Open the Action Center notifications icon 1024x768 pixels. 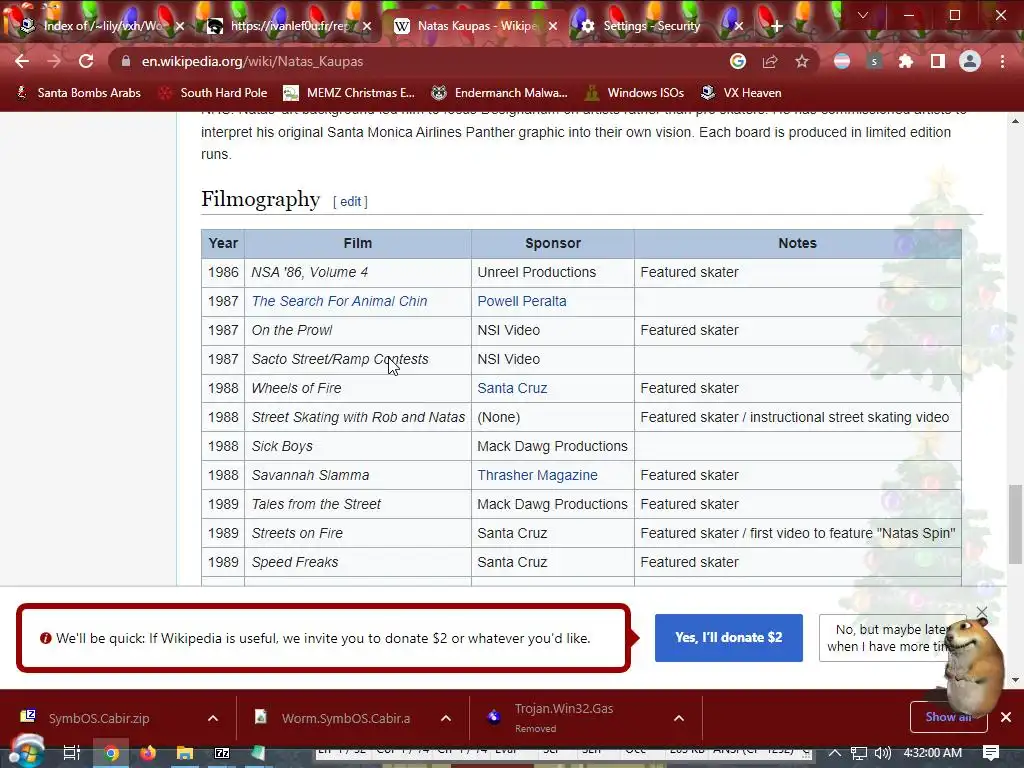991,752
